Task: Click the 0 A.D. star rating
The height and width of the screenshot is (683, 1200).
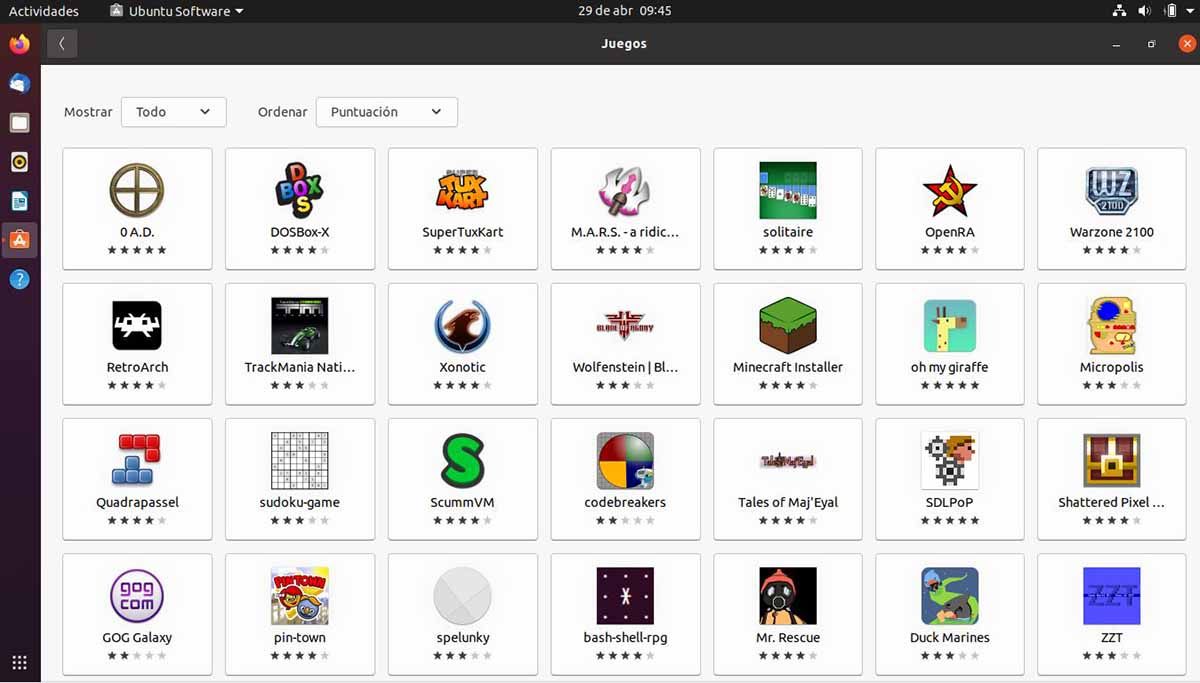Action: 137,250
